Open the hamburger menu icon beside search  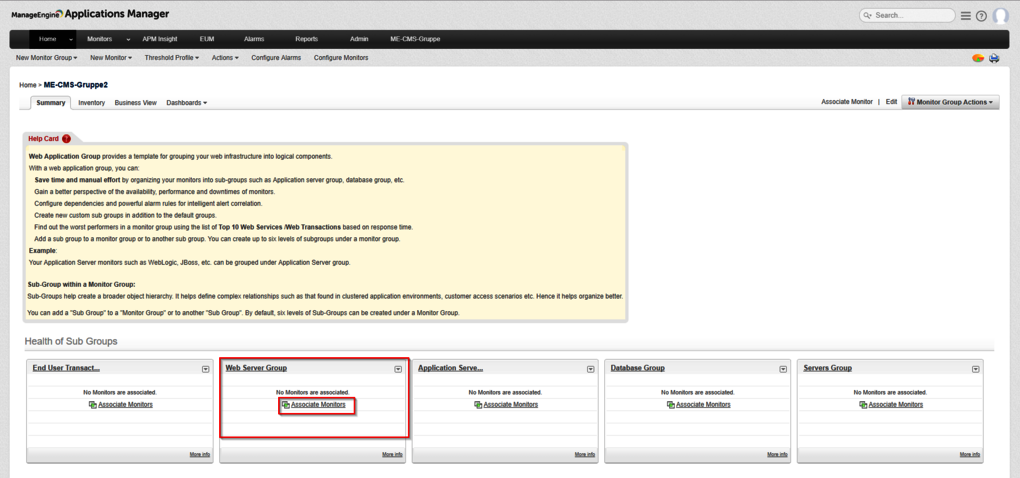pyautogui.click(x=965, y=16)
